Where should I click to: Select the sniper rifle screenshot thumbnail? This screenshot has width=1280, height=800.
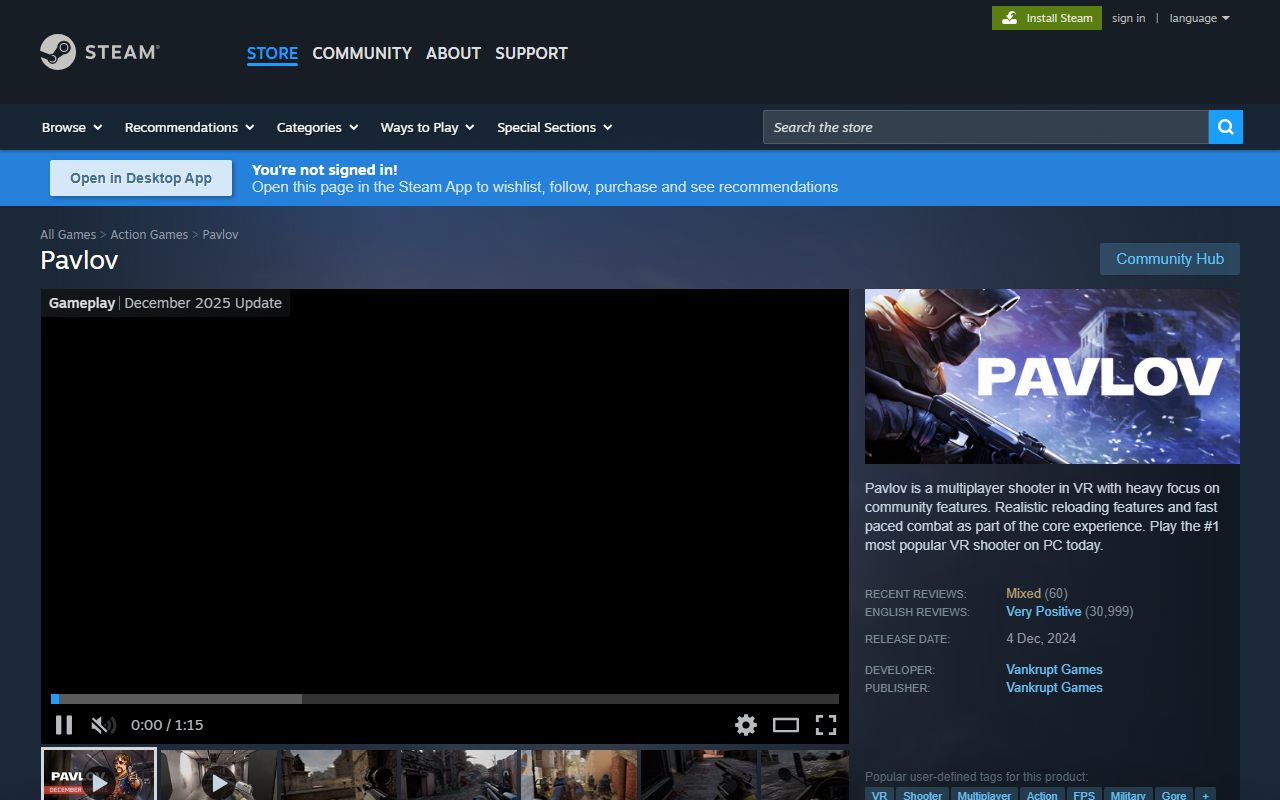coord(338,775)
